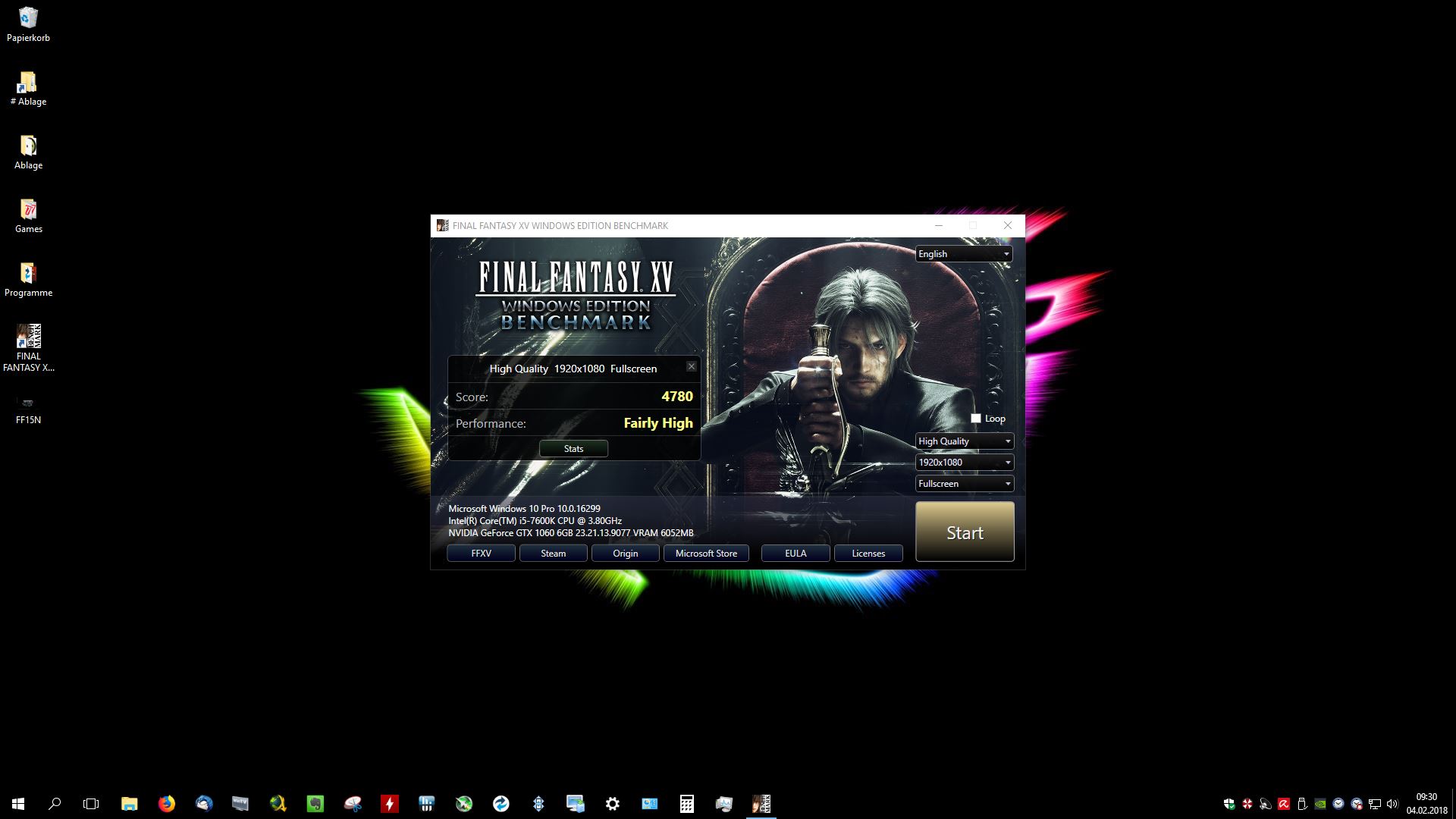
Task: Open the red lightning bolt taskbar app
Action: point(389,804)
